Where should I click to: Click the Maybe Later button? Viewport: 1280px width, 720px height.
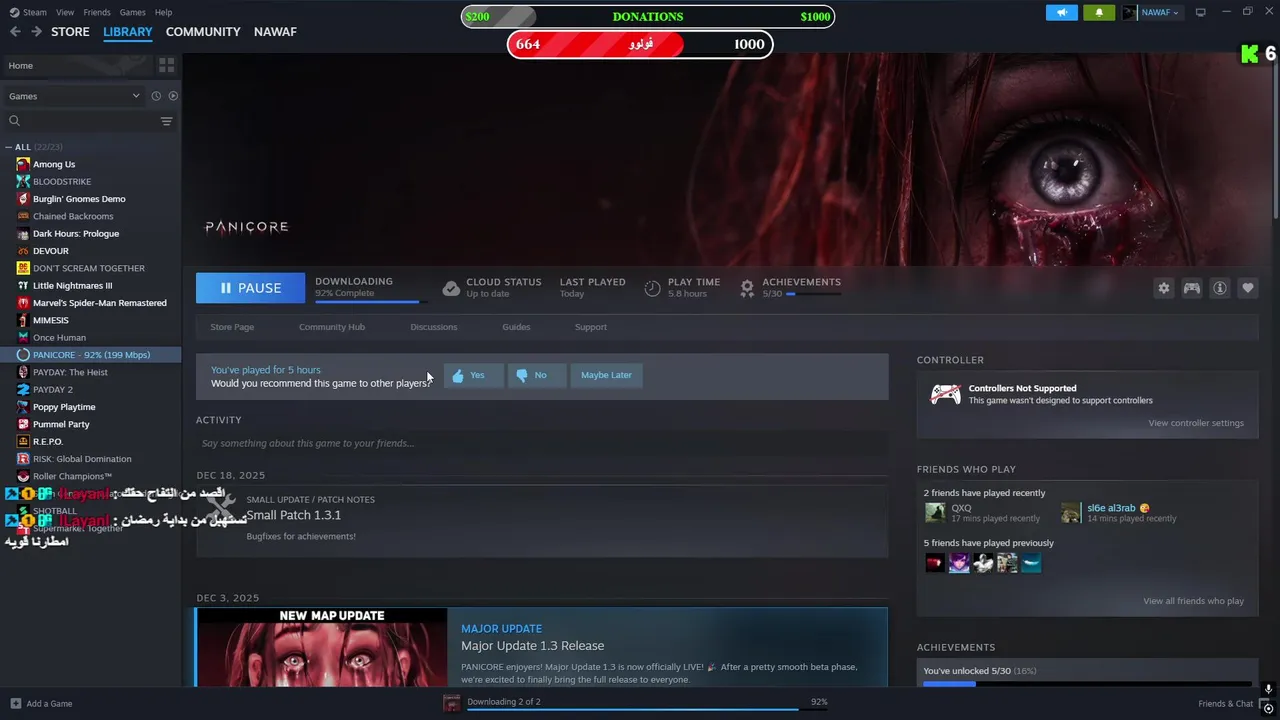[x=606, y=375]
